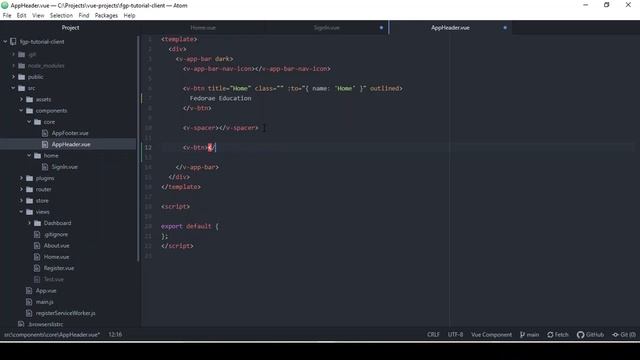Collapse the fgp-tutorial-client root folder

[x=5, y=42]
